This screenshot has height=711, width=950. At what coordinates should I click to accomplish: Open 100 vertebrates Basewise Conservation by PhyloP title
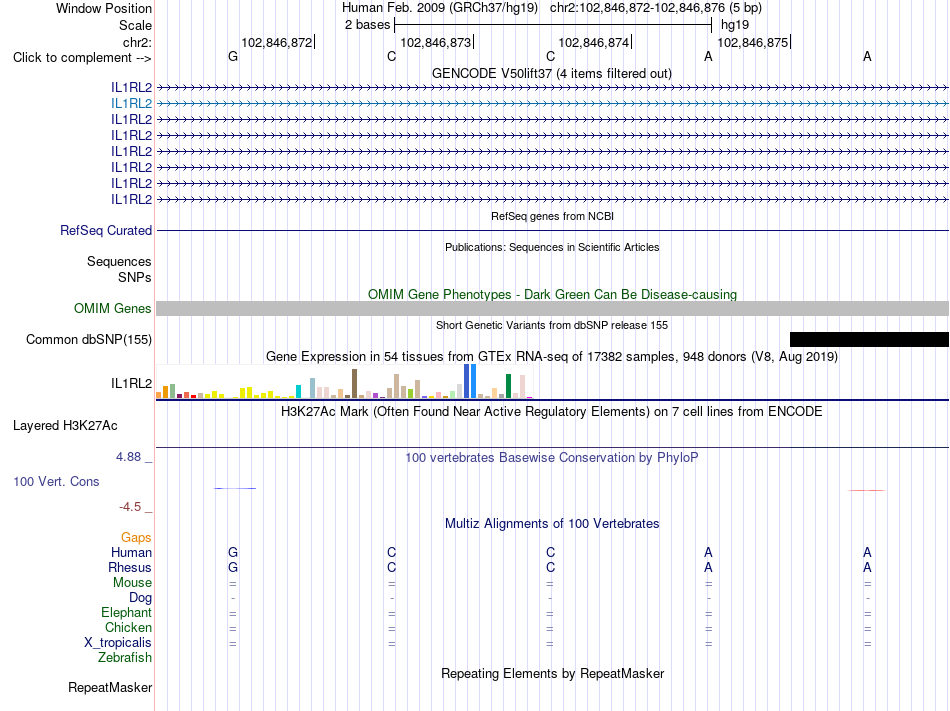[x=552, y=458]
